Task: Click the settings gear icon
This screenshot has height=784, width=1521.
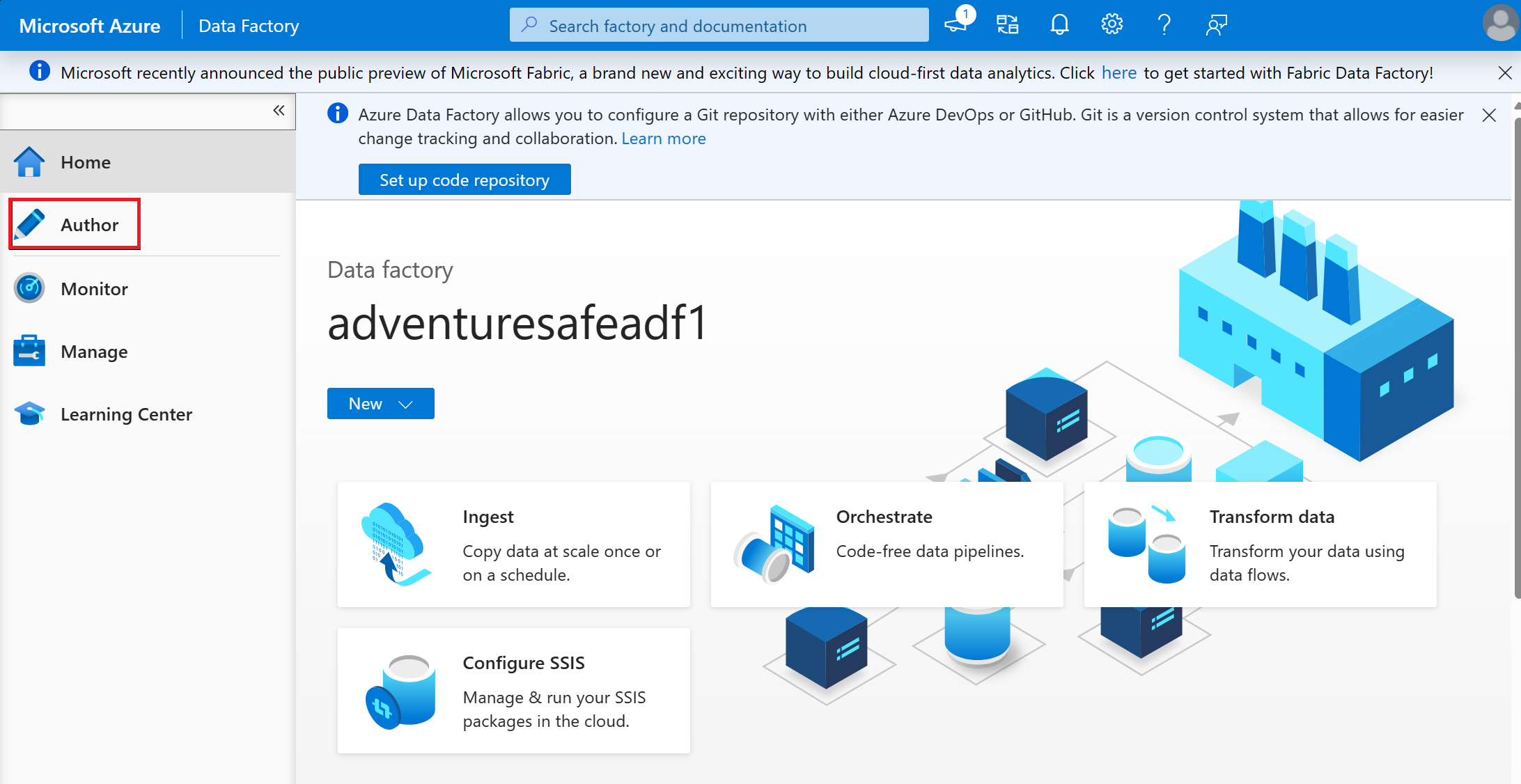Action: [x=1112, y=25]
